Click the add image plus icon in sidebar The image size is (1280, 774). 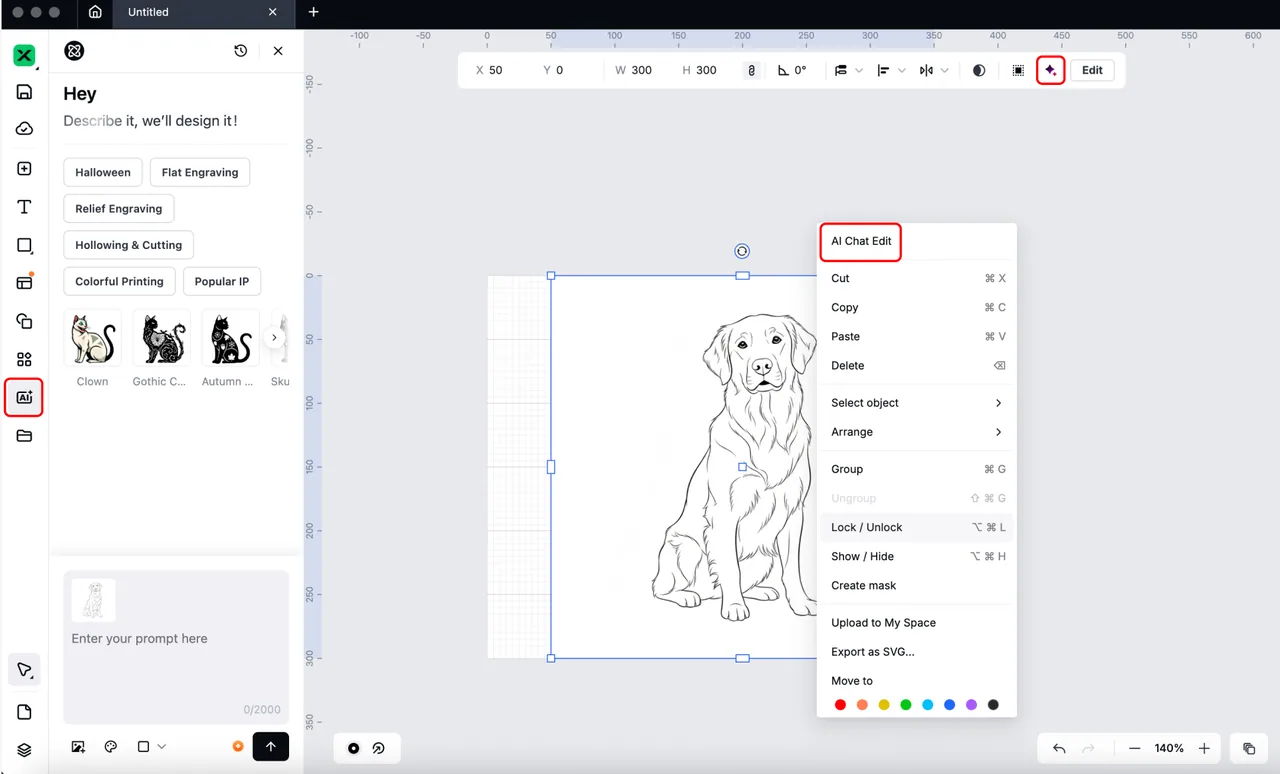[x=25, y=169]
